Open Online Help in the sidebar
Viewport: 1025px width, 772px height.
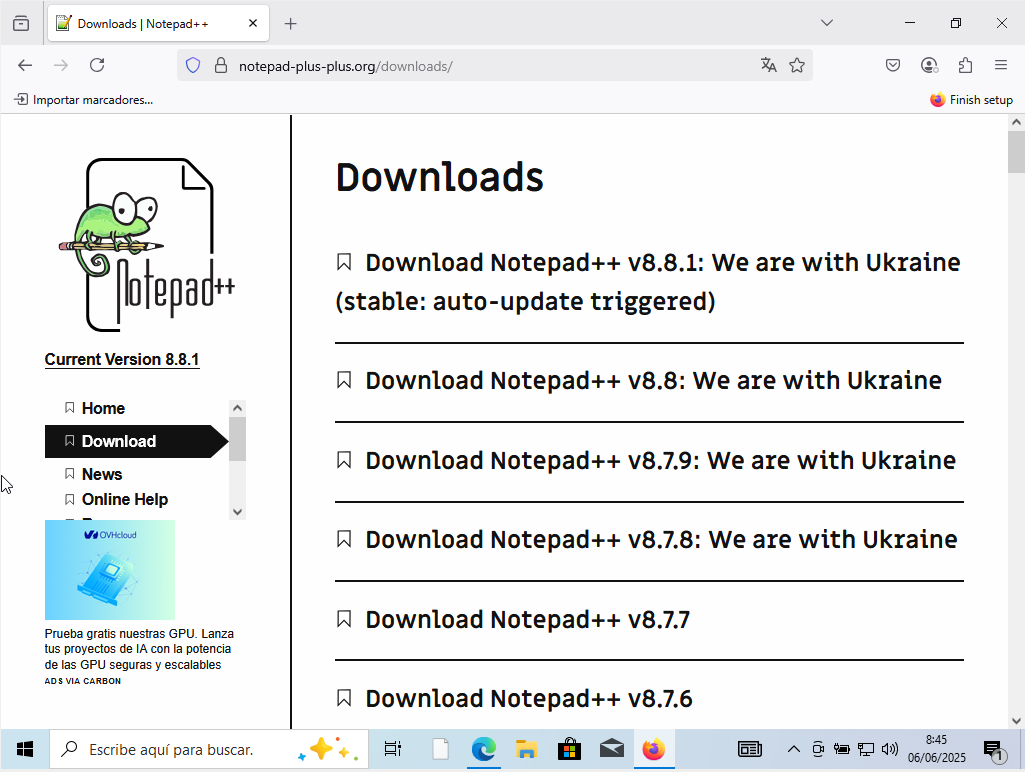click(124, 499)
